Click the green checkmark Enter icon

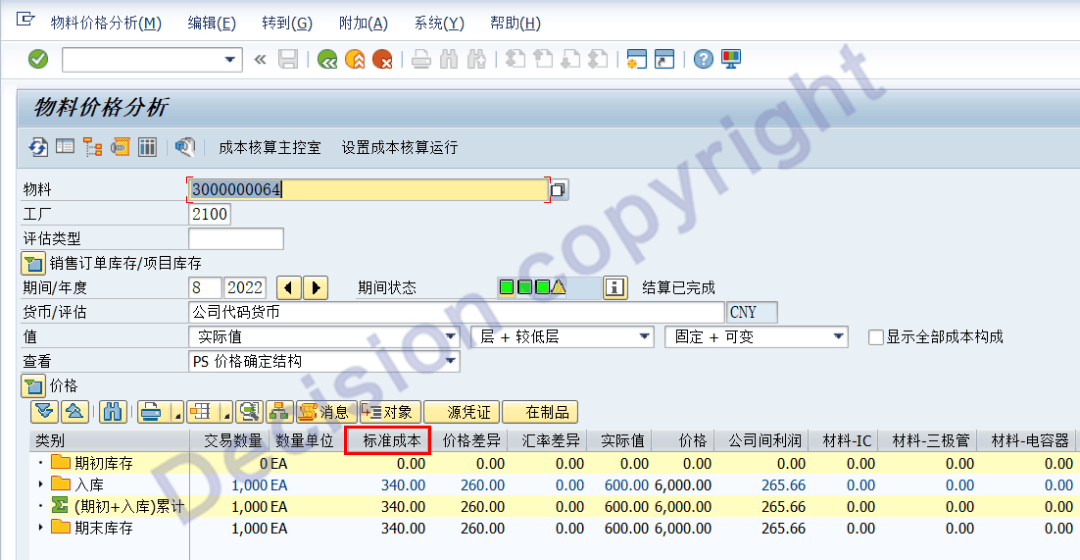[38, 60]
